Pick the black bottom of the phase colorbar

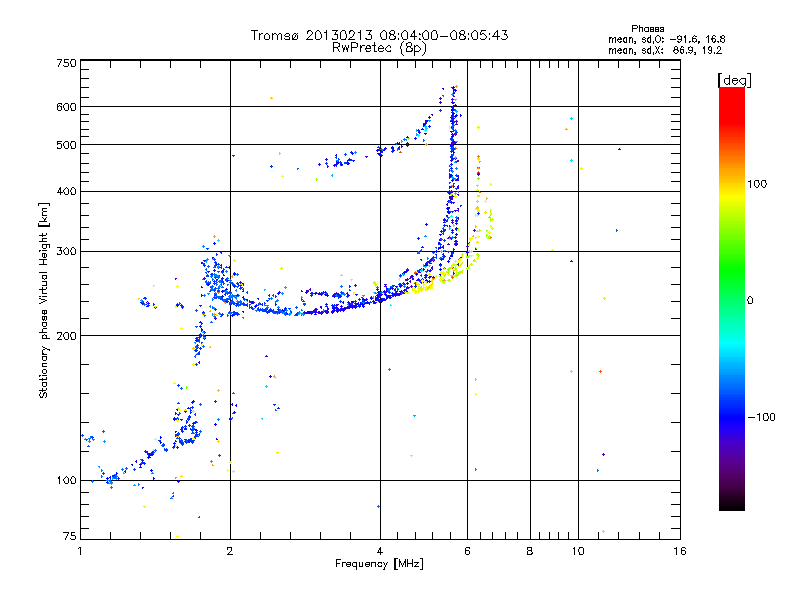[732, 505]
